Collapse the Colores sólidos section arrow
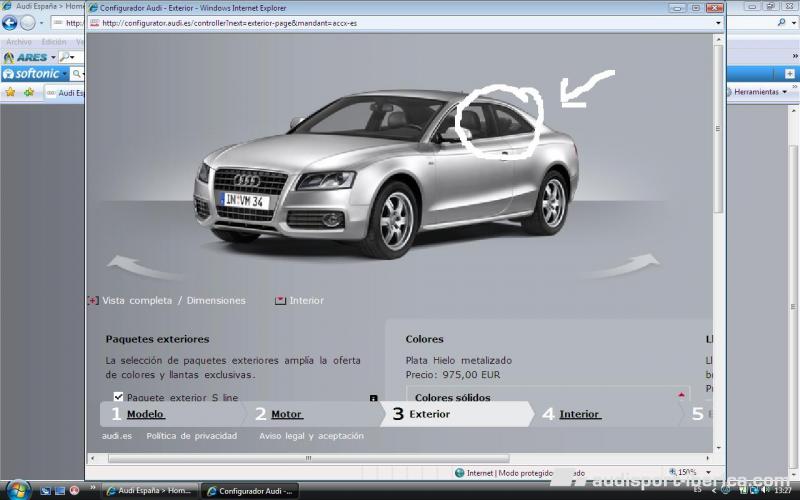This screenshot has width=800, height=500. click(x=681, y=395)
